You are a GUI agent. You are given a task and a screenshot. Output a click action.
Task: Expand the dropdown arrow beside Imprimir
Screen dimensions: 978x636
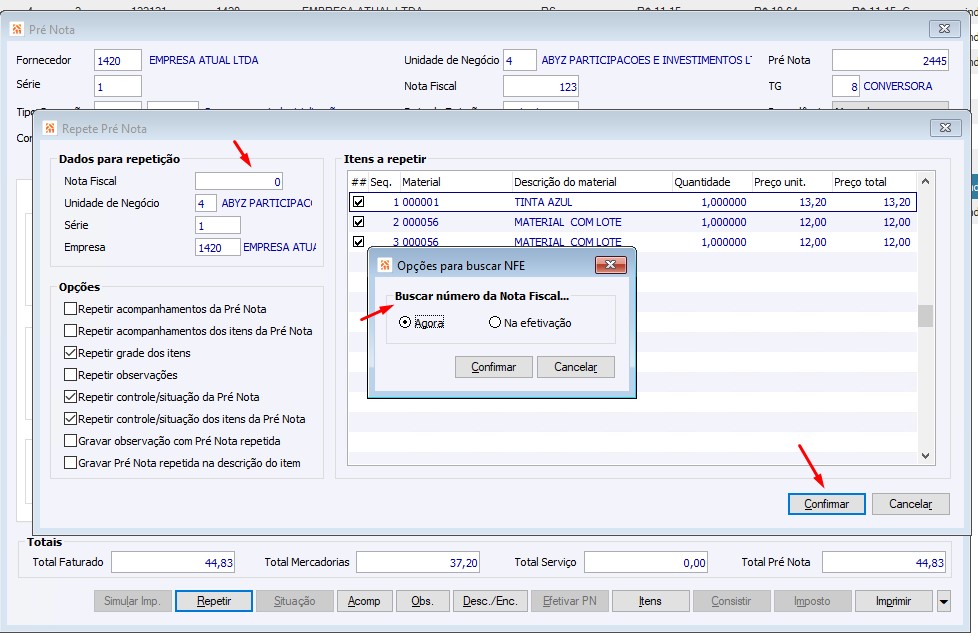pos(944,602)
